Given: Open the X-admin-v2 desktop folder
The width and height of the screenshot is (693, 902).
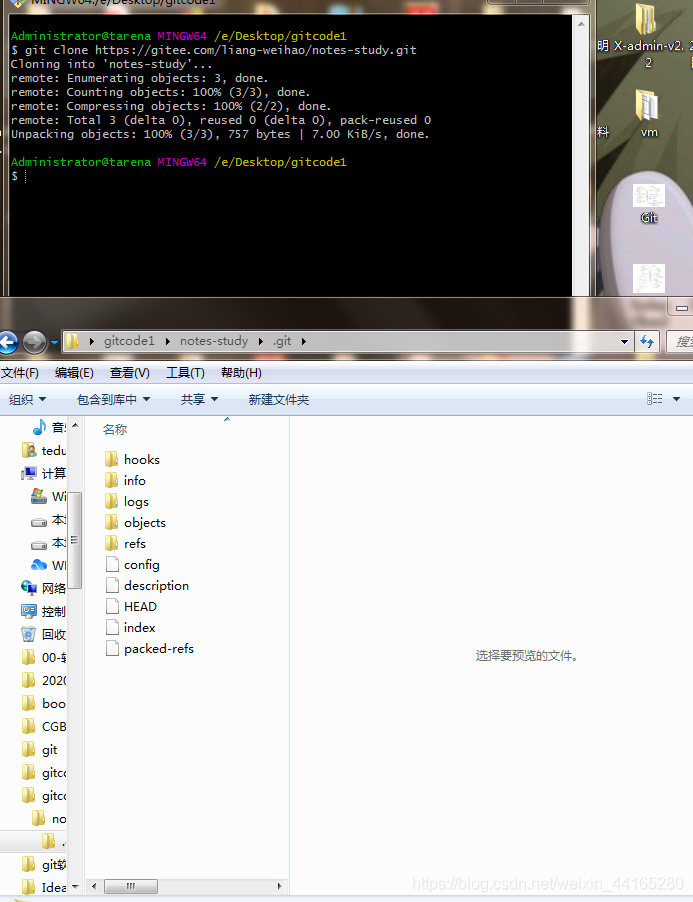Looking at the screenshot, I should [649, 36].
